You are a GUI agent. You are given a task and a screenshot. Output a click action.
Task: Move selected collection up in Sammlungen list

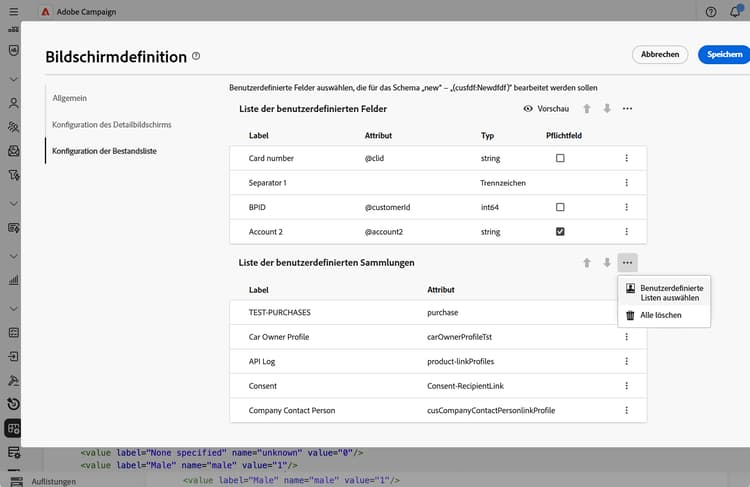click(587, 263)
